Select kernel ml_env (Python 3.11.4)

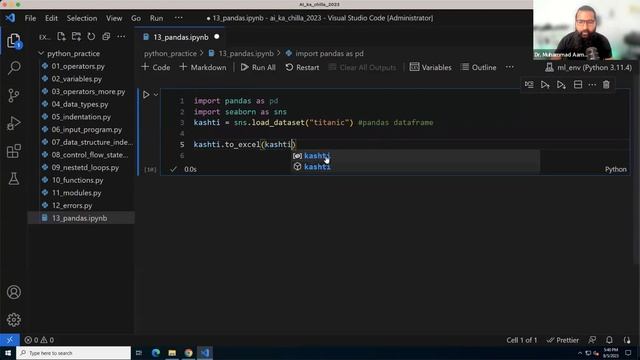click(589, 68)
